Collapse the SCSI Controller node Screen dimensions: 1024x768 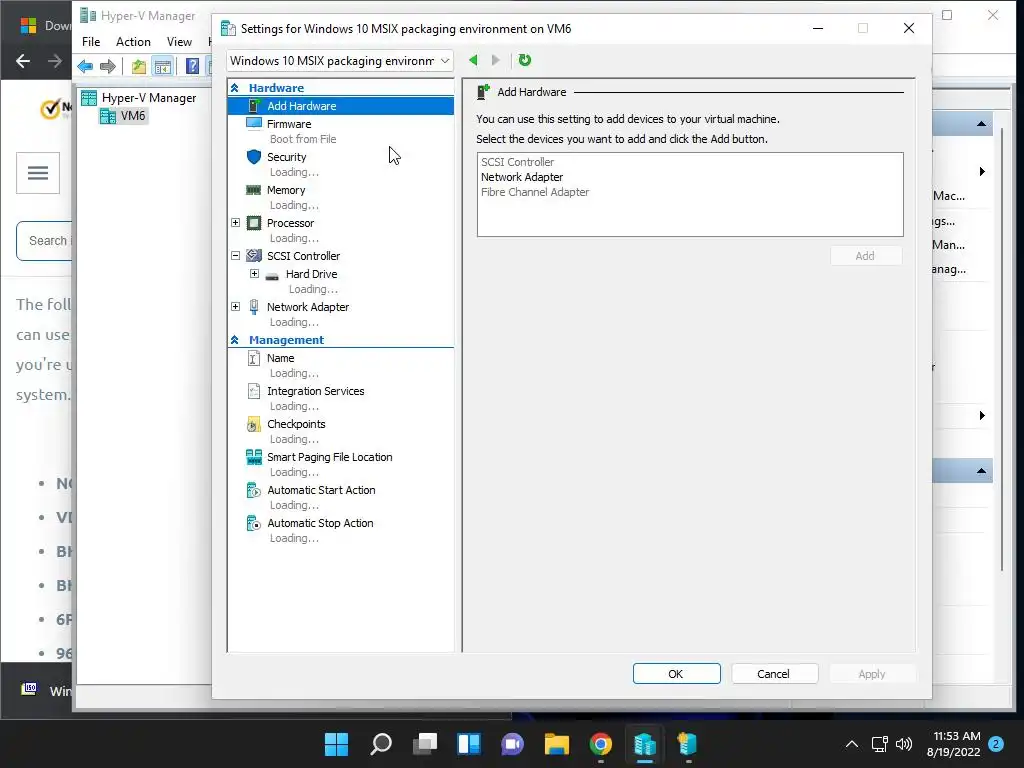pos(236,256)
